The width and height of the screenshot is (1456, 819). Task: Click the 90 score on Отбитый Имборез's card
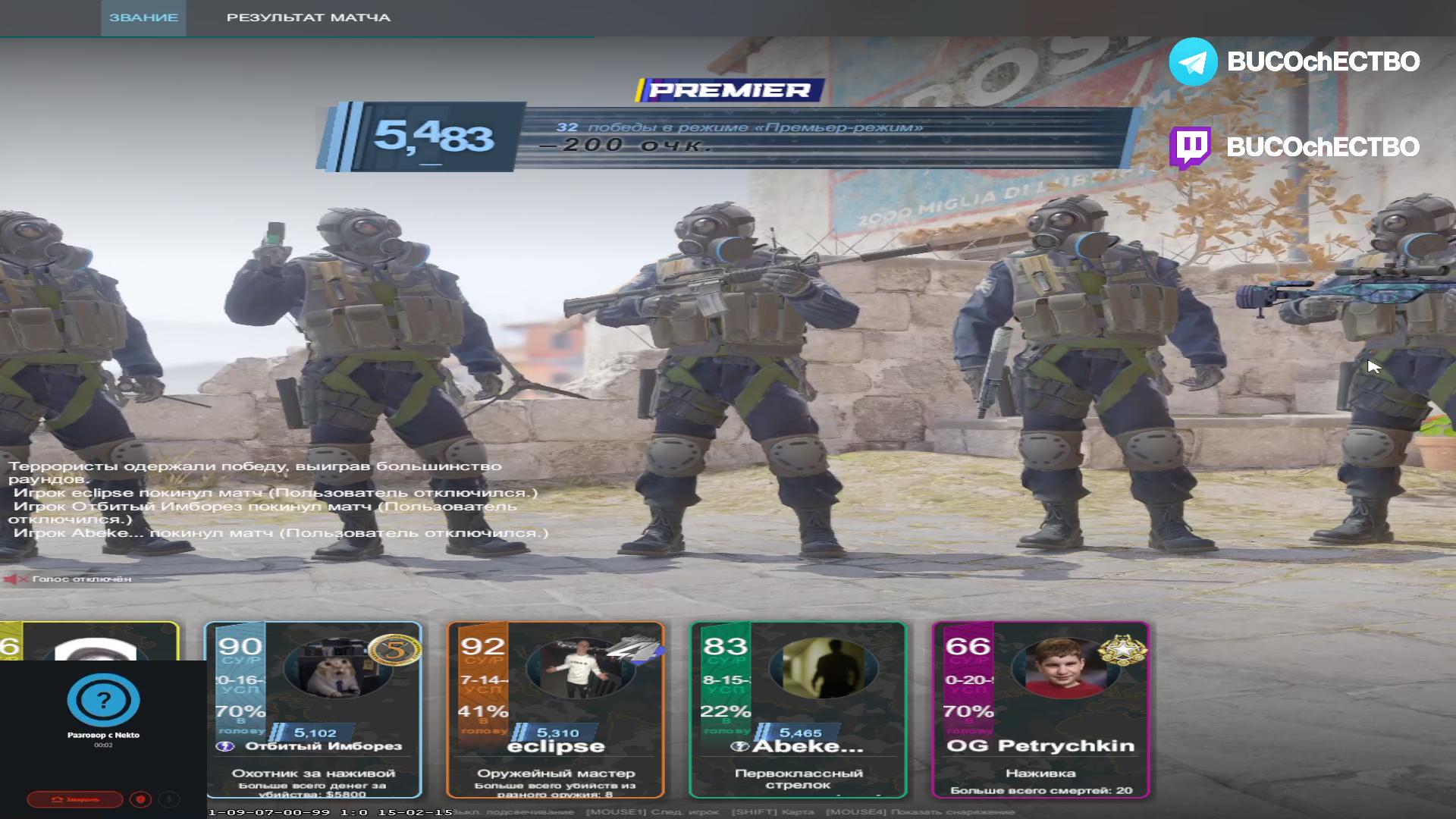coord(240,647)
